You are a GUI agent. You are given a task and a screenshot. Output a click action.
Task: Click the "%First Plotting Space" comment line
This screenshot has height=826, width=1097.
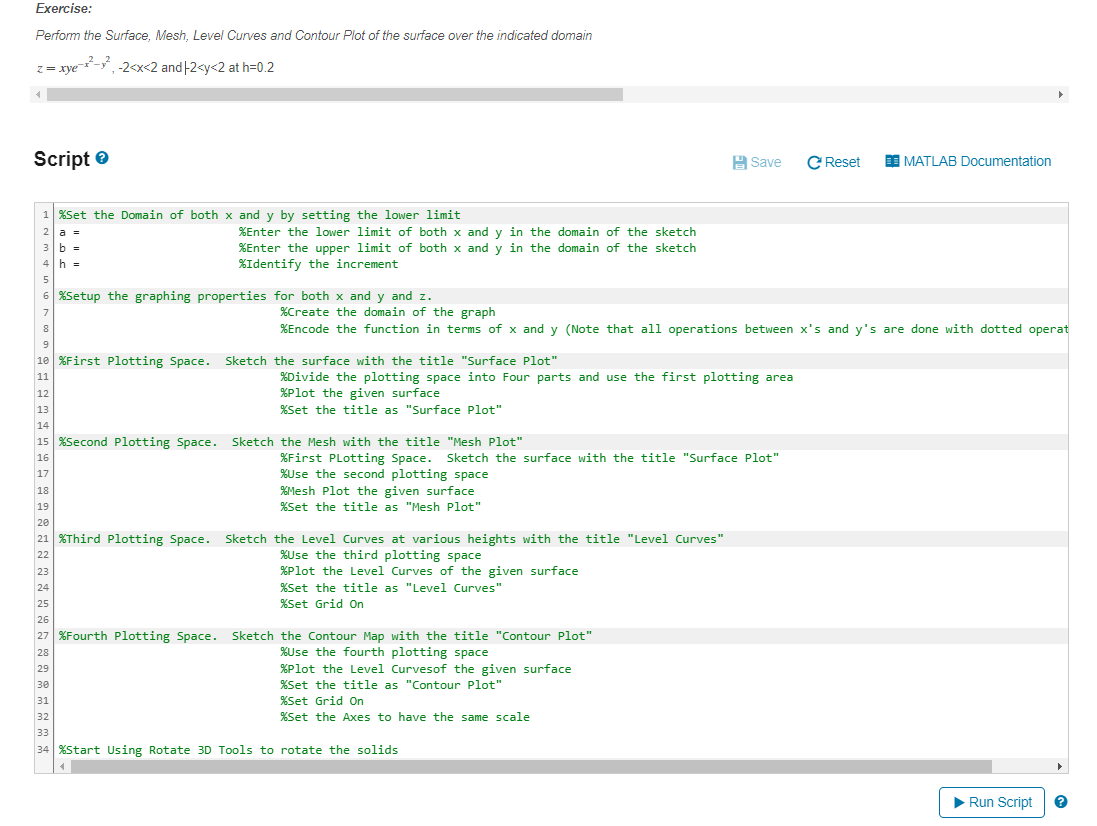[x=309, y=361]
